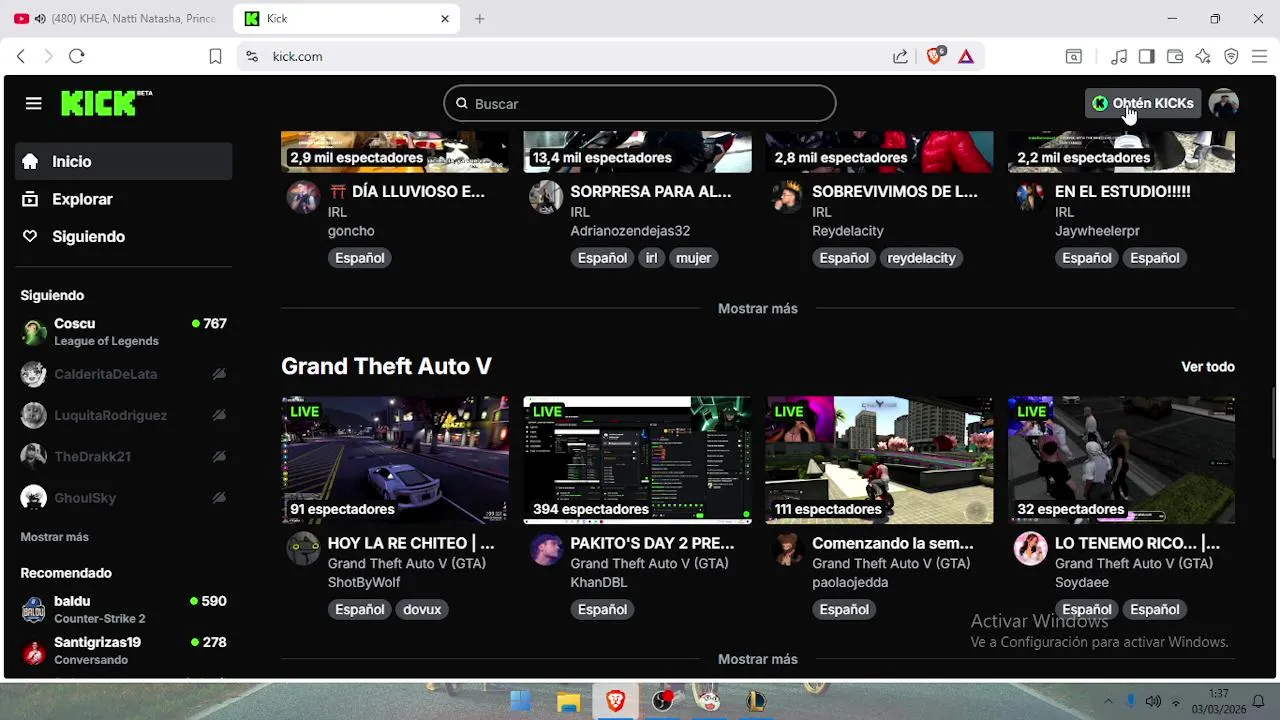The height and width of the screenshot is (720, 1280).
Task: Open the paolaojedda stream thumbnail with 111 espectadores
Action: tap(879, 460)
